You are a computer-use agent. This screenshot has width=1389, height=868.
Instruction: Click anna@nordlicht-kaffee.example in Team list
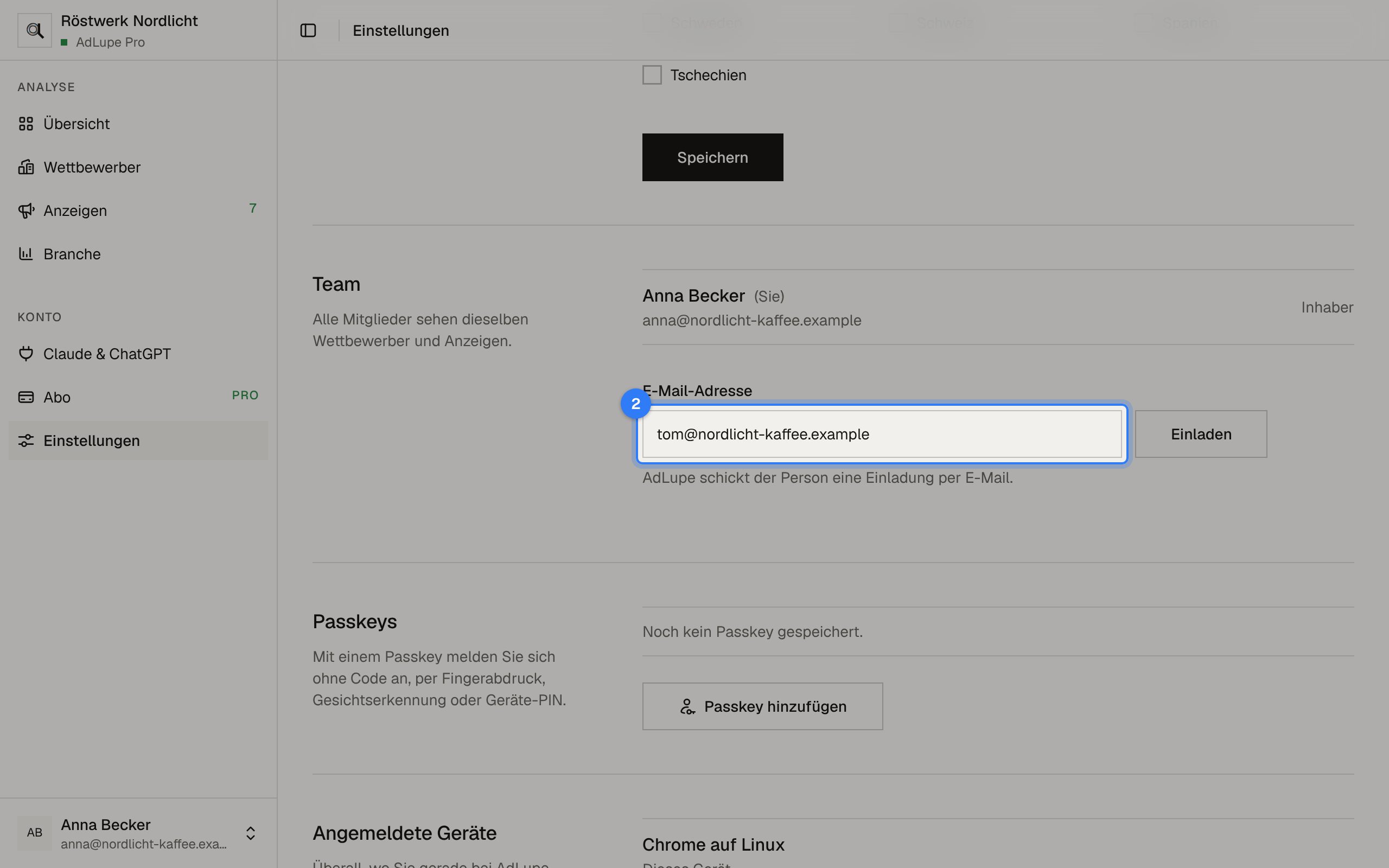pos(752,320)
